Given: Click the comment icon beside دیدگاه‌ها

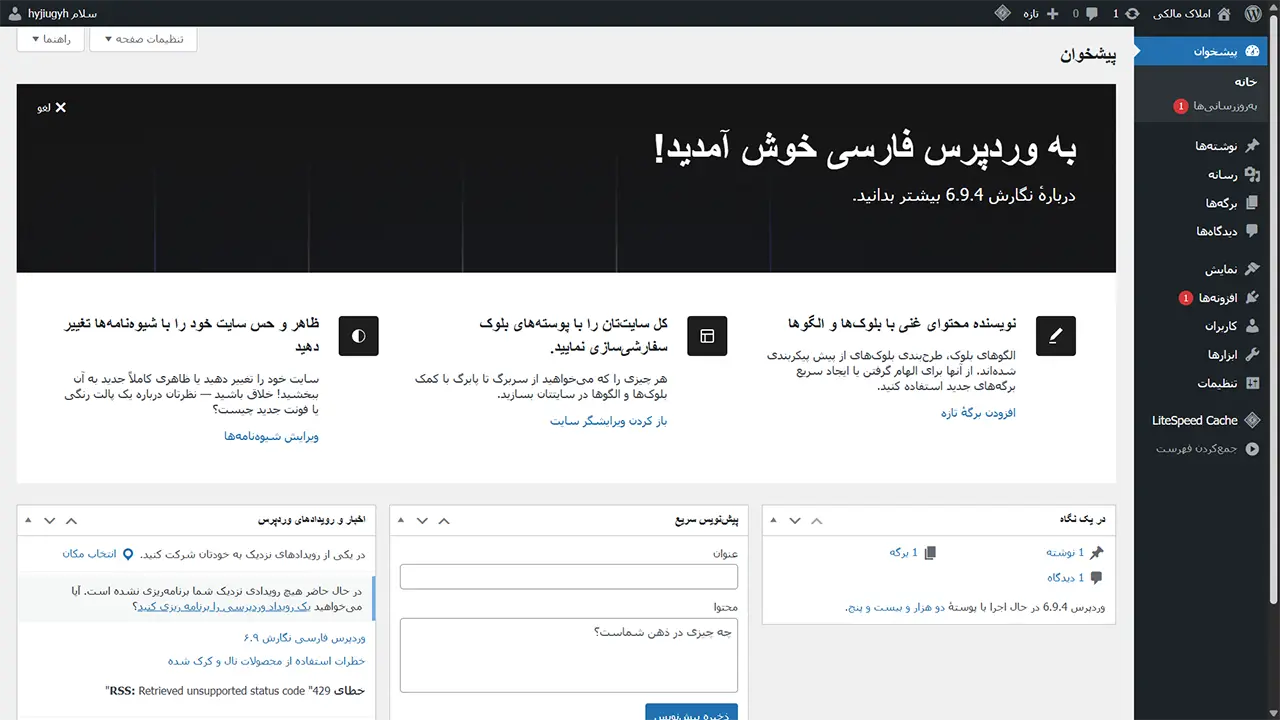Looking at the screenshot, I should [1252, 231].
